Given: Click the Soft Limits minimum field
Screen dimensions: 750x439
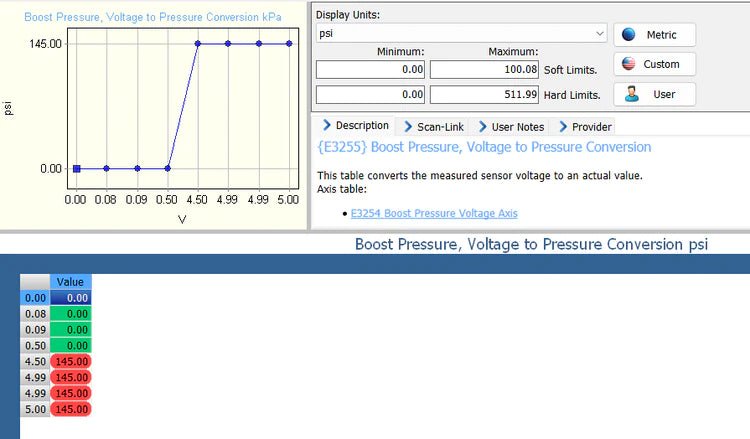Looking at the screenshot, I should (371, 70).
